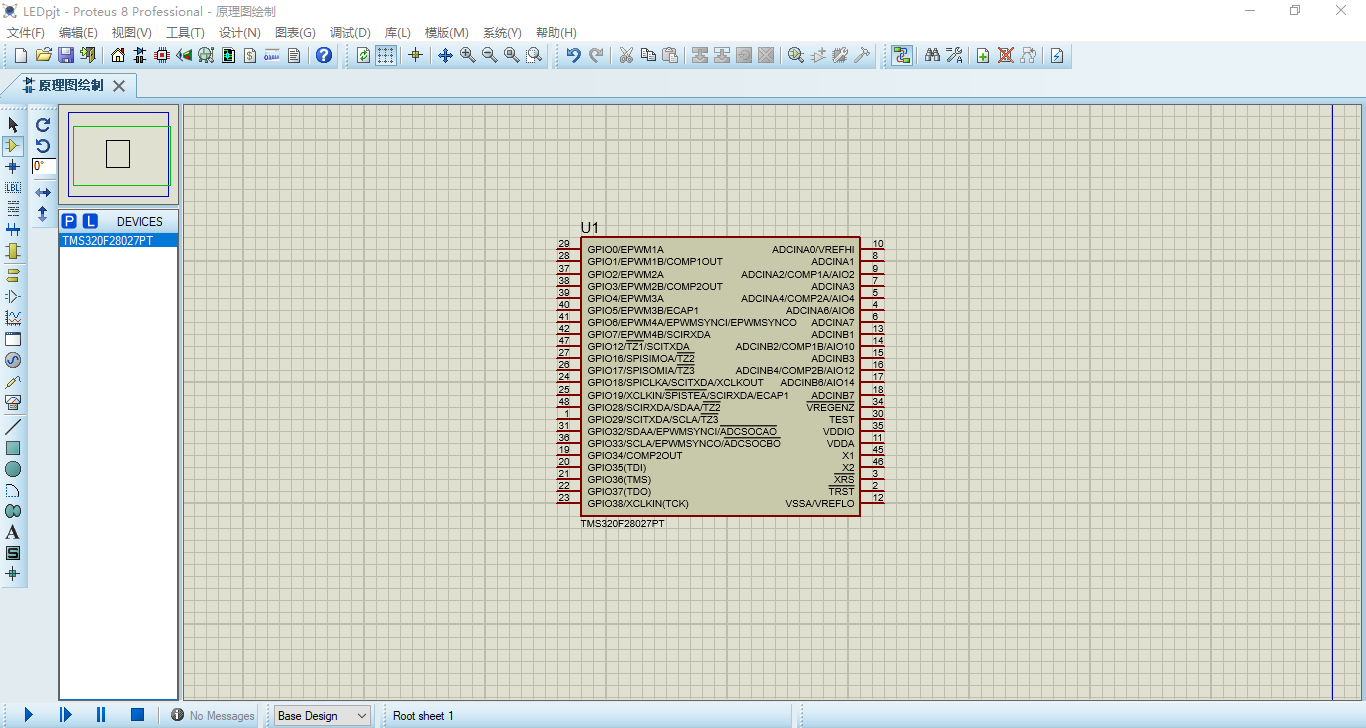Open the Base Design dropdown
1366x728 pixels.
click(x=321, y=715)
